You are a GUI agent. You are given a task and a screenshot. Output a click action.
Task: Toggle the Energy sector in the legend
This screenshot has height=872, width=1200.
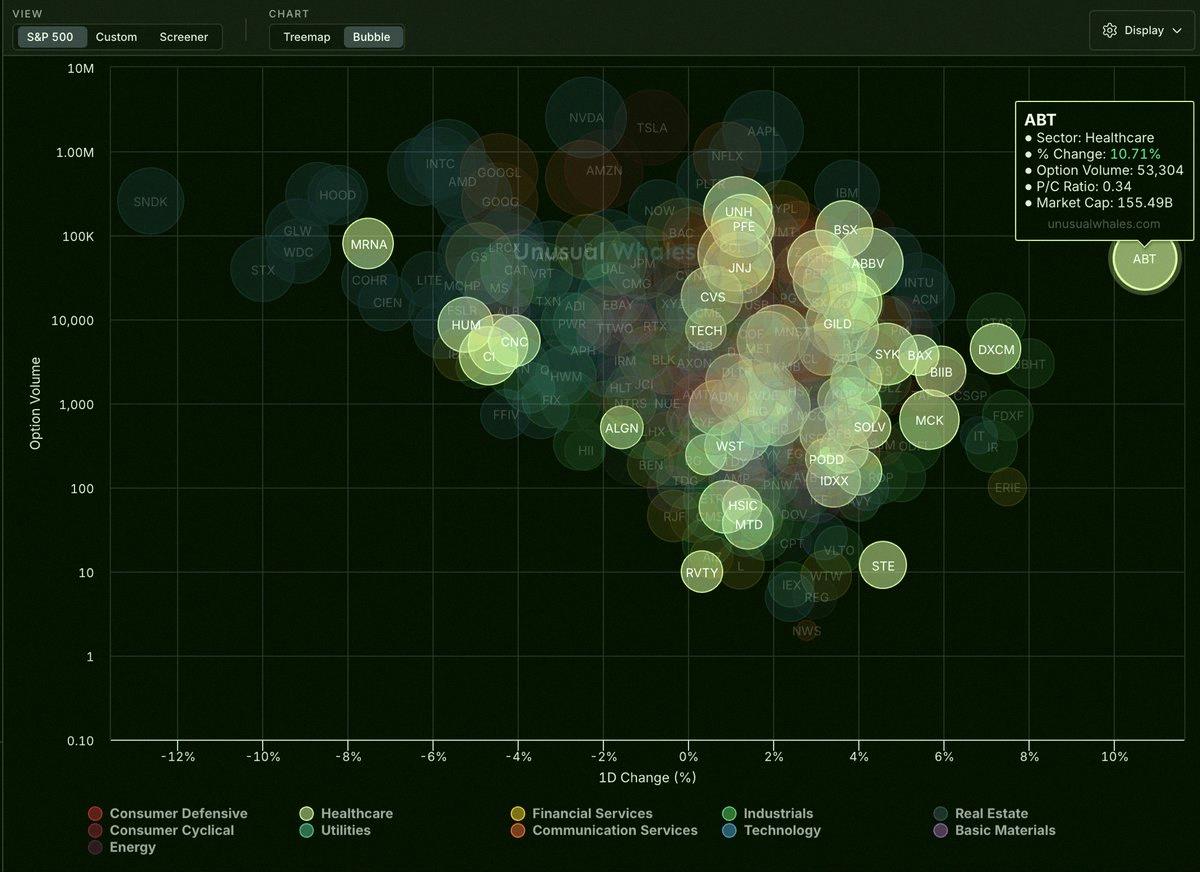(122, 847)
